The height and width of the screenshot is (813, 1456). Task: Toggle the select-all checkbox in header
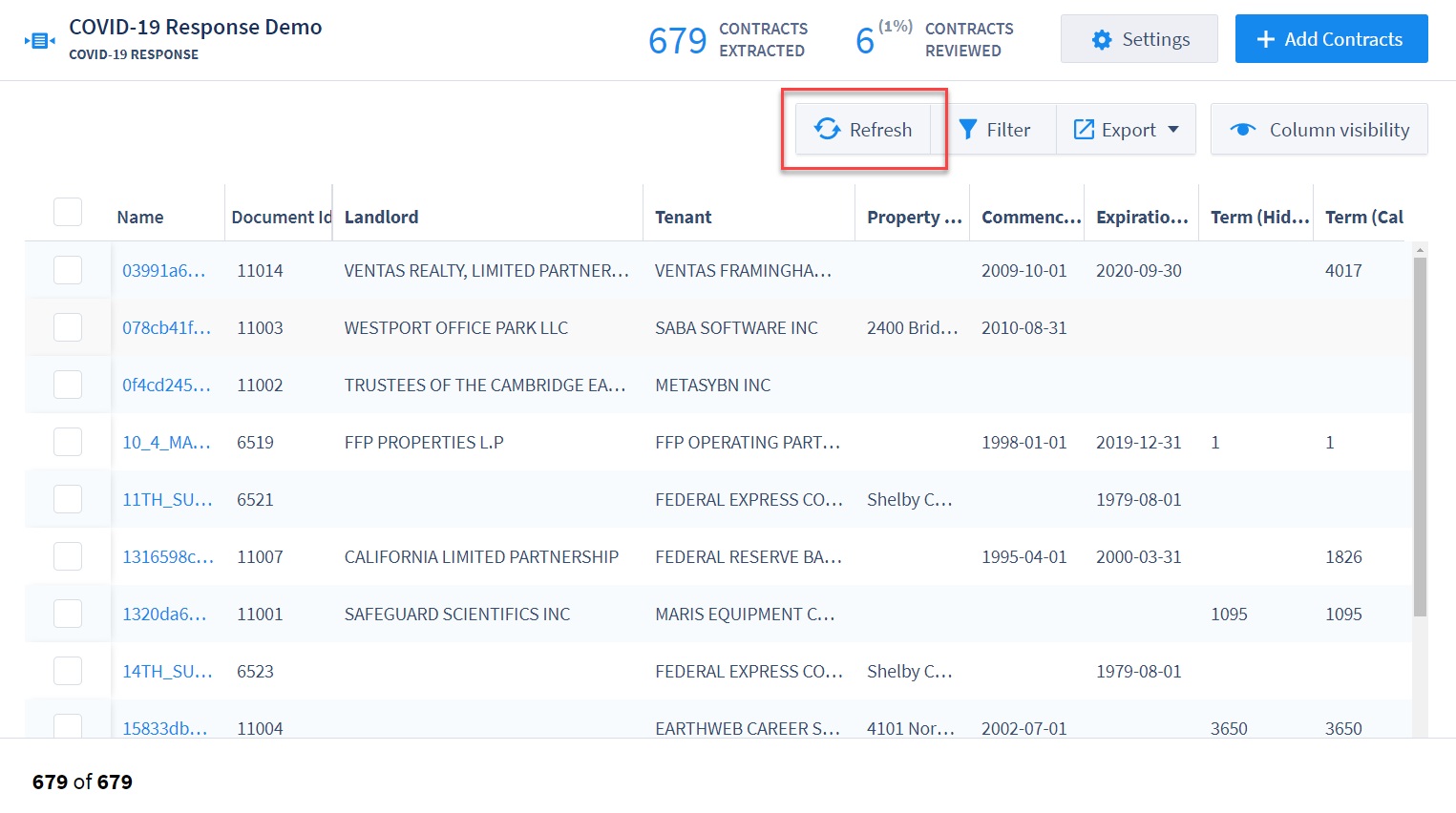click(x=68, y=212)
